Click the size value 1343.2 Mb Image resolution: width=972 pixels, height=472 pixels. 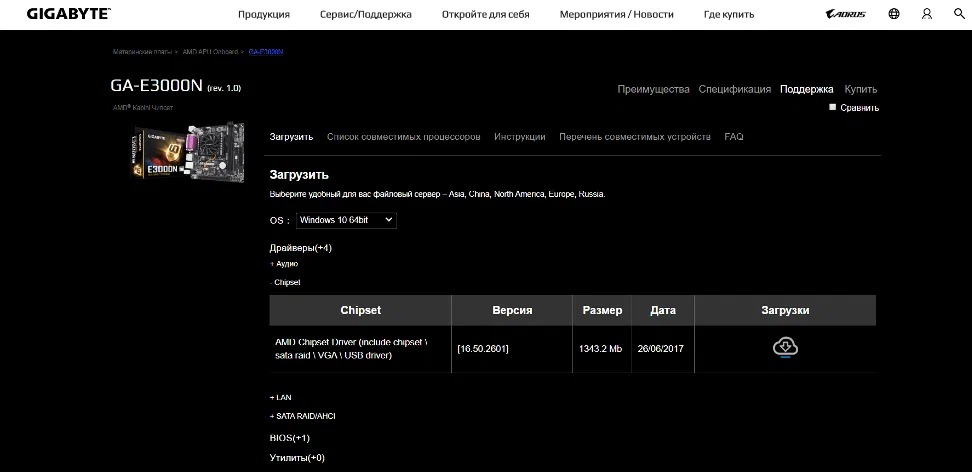coord(600,349)
